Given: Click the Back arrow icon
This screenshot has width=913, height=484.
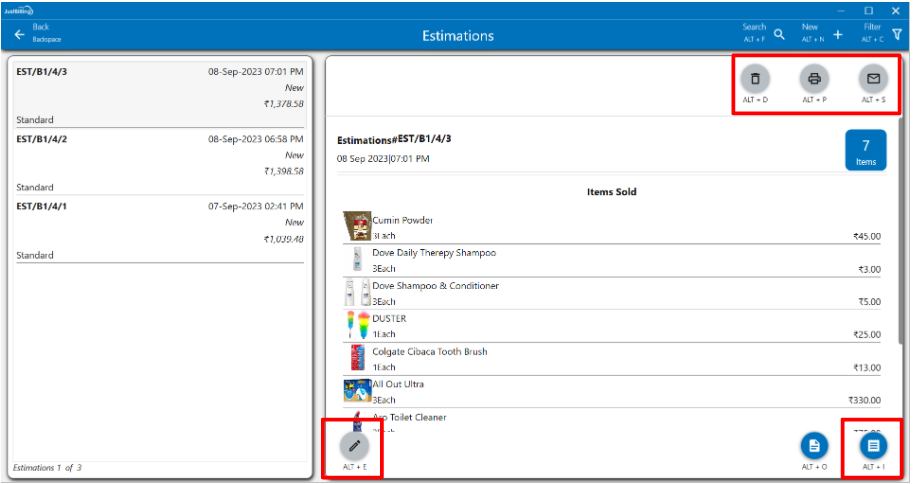Looking at the screenshot, I should 19,34.
